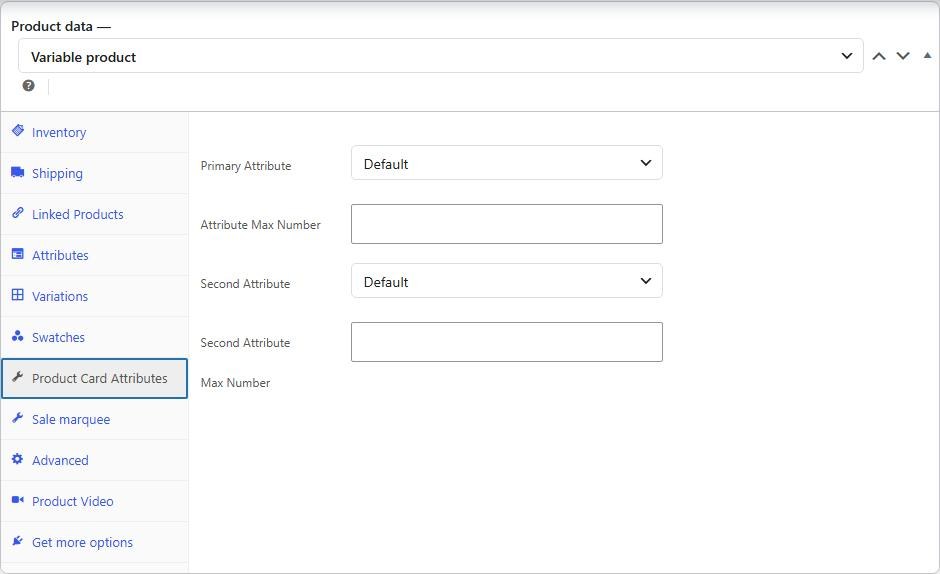Open the Primary Attribute dropdown
Screen dimensions: 940x574
[x=507, y=163]
